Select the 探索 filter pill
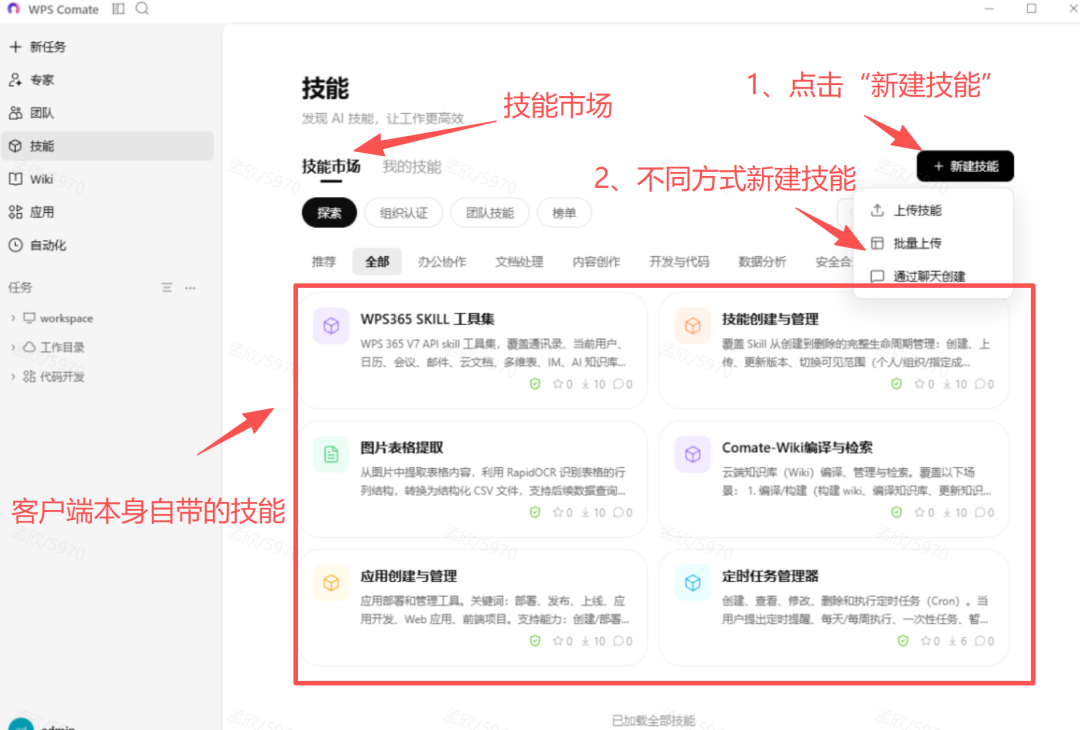The height and width of the screenshot is (730, 1080). pyautogui.click(x=329, y=213)
